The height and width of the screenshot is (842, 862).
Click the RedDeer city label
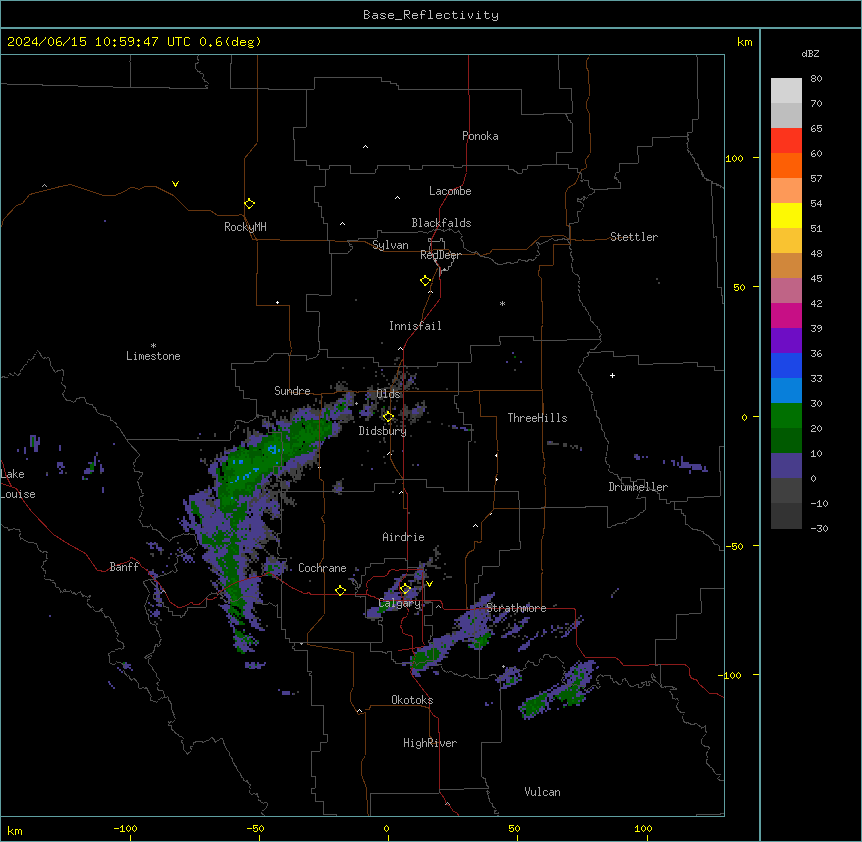[440, 255]
